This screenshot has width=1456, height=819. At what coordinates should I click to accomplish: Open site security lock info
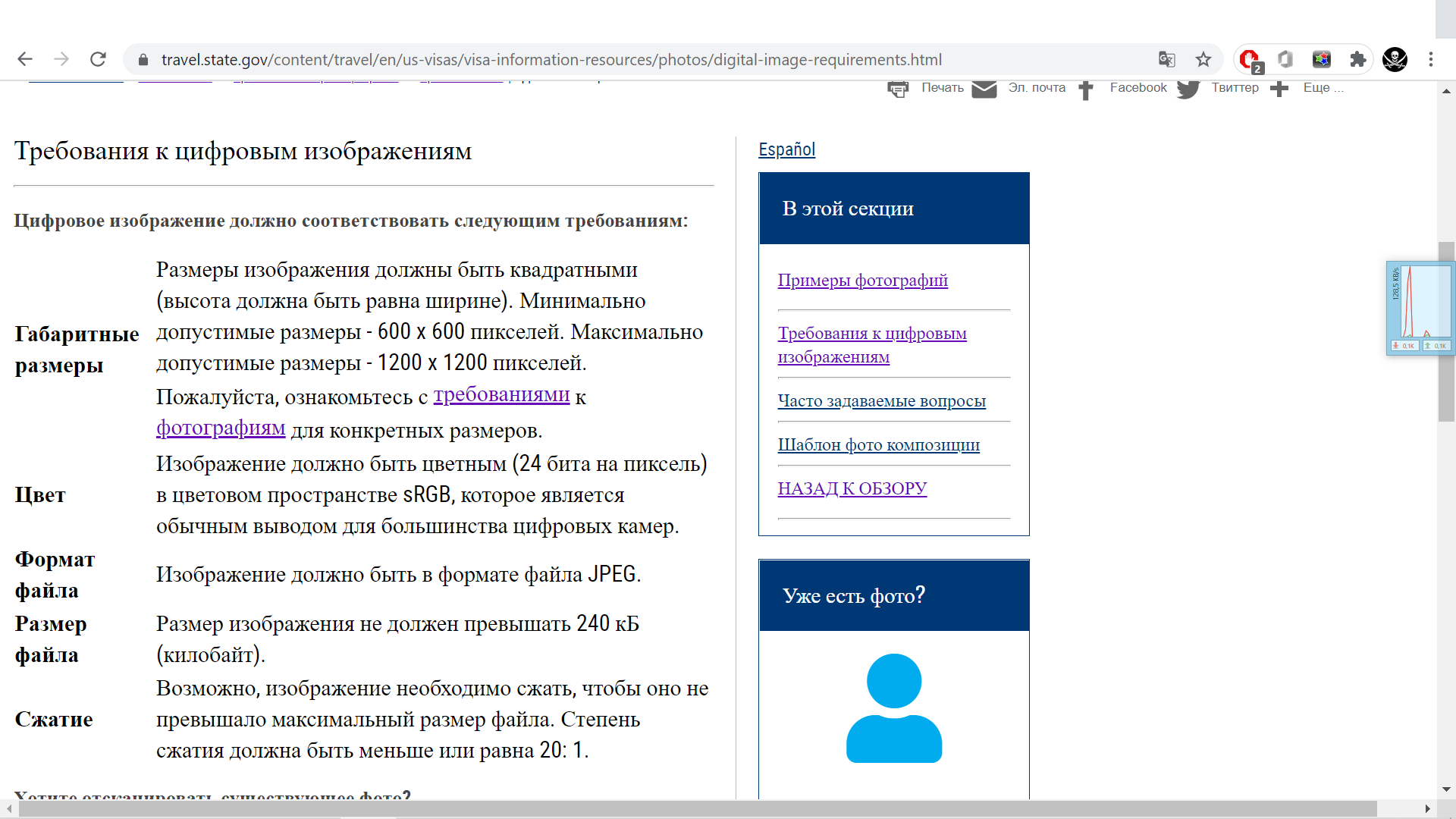[x=143, y=59]
